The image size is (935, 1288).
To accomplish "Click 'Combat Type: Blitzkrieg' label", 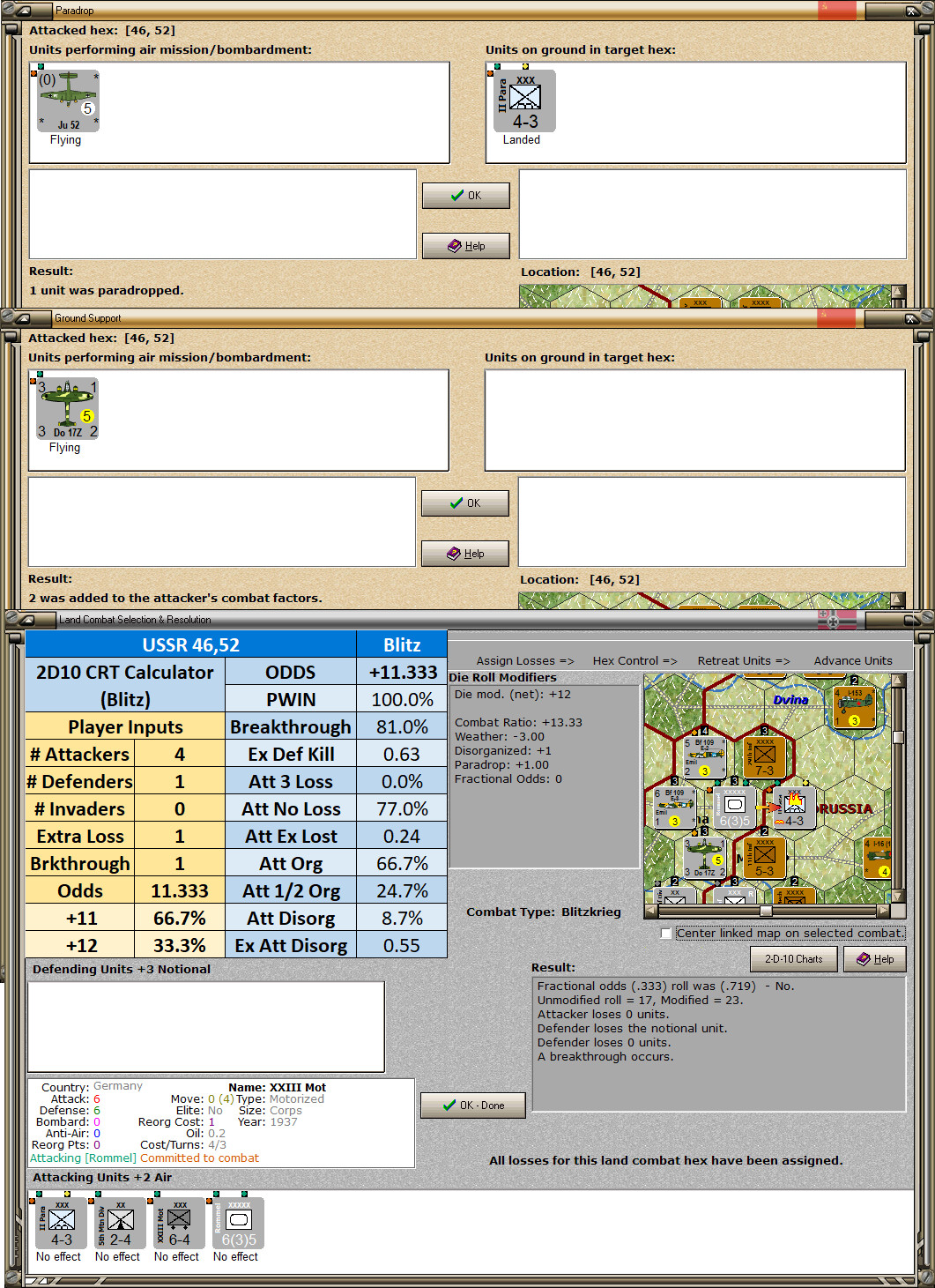I will (x=544, y=912).
